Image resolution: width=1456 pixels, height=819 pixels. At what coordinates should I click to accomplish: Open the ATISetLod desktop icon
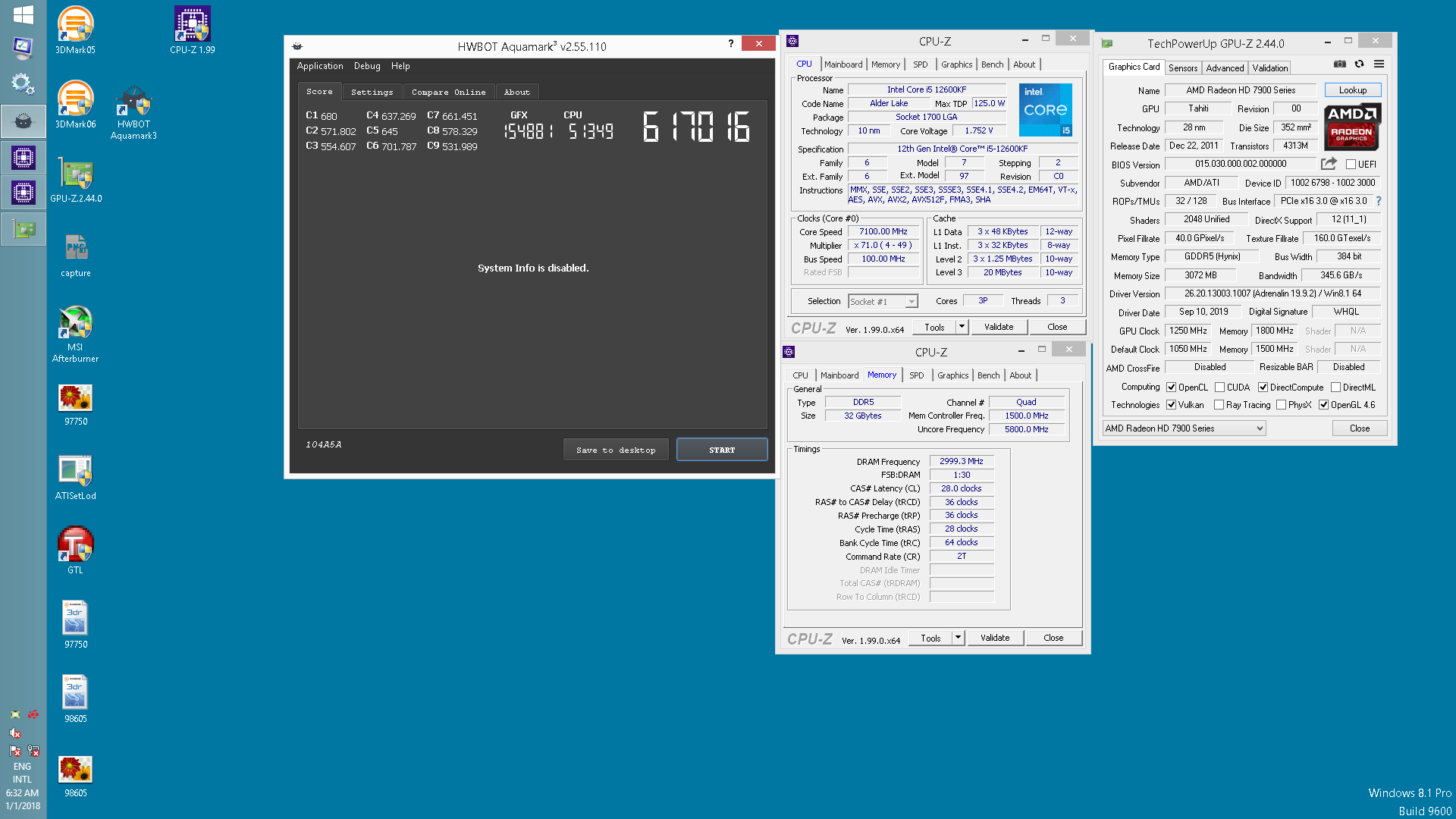[x=75, y=478]
